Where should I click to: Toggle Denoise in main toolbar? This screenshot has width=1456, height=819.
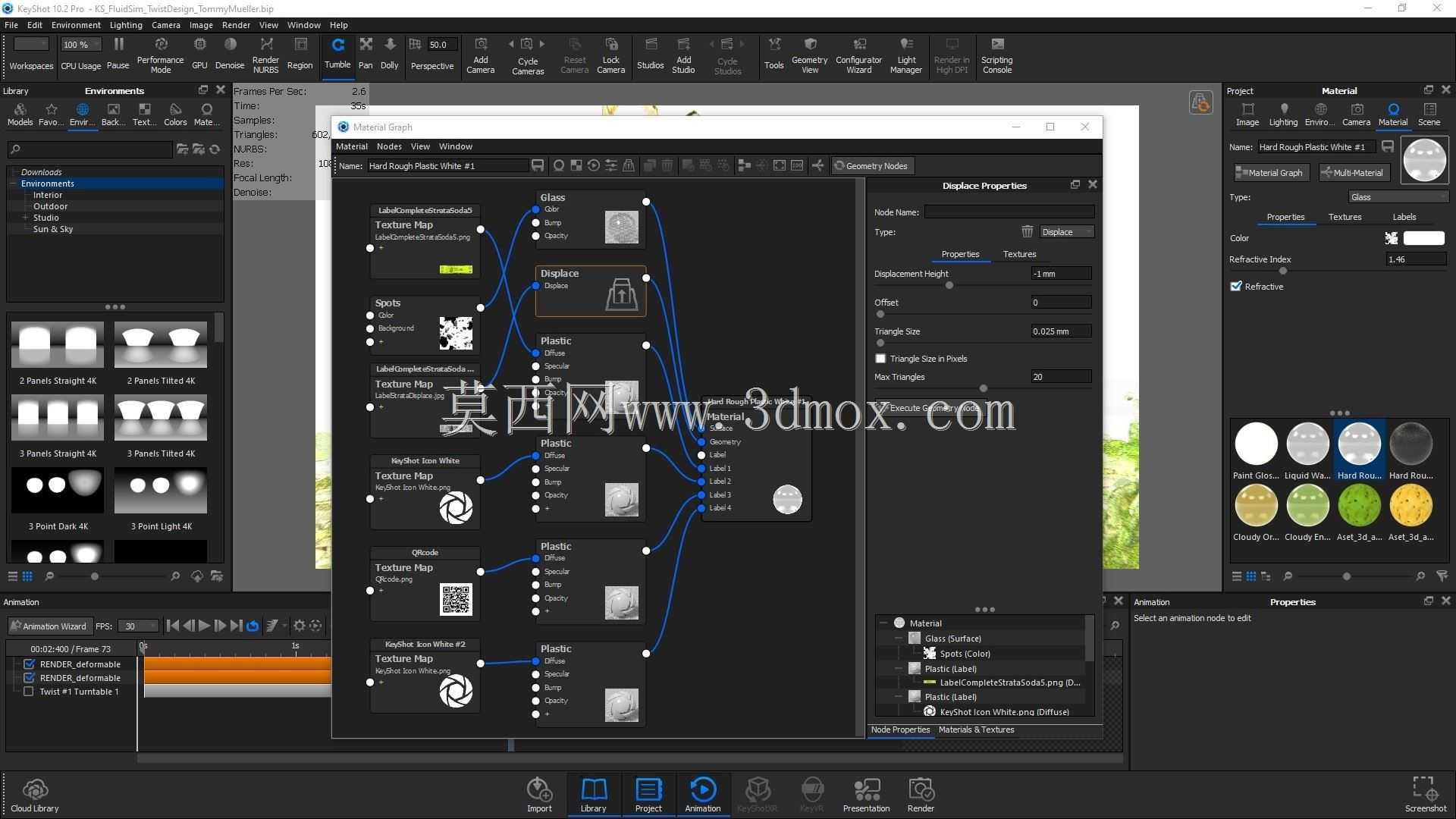230,55
